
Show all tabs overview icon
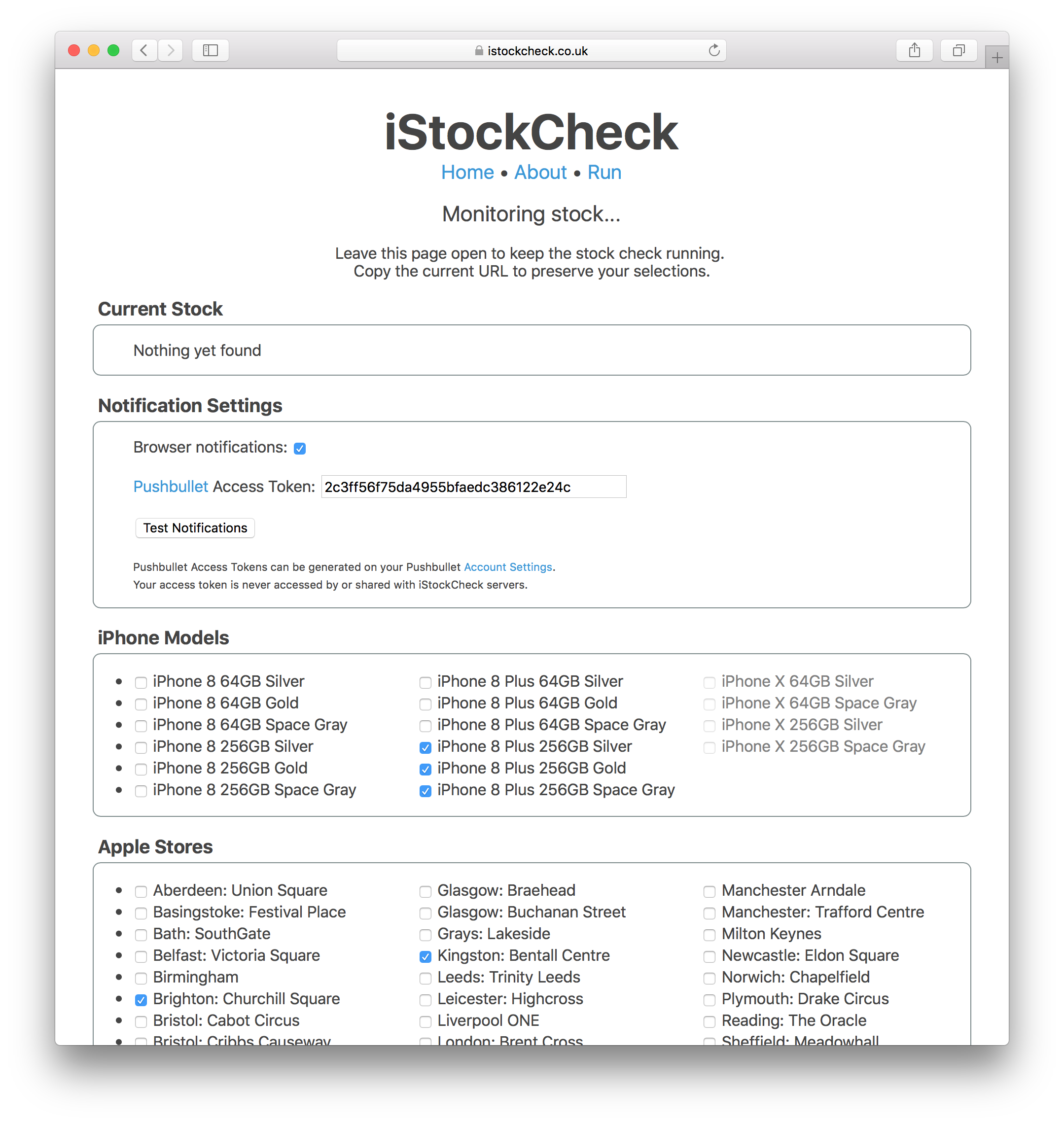[x=958, y=50]
